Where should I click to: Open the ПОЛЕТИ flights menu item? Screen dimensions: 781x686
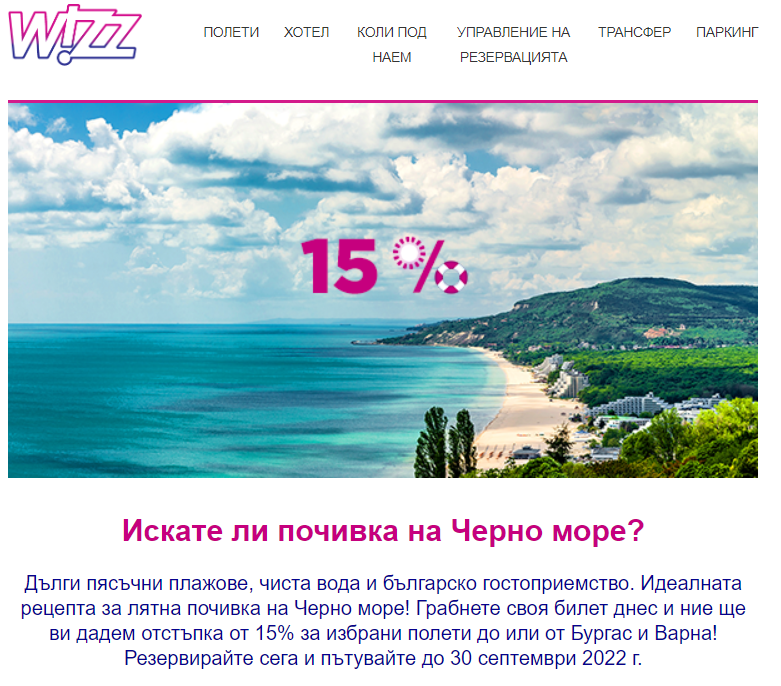pos(231,32)
